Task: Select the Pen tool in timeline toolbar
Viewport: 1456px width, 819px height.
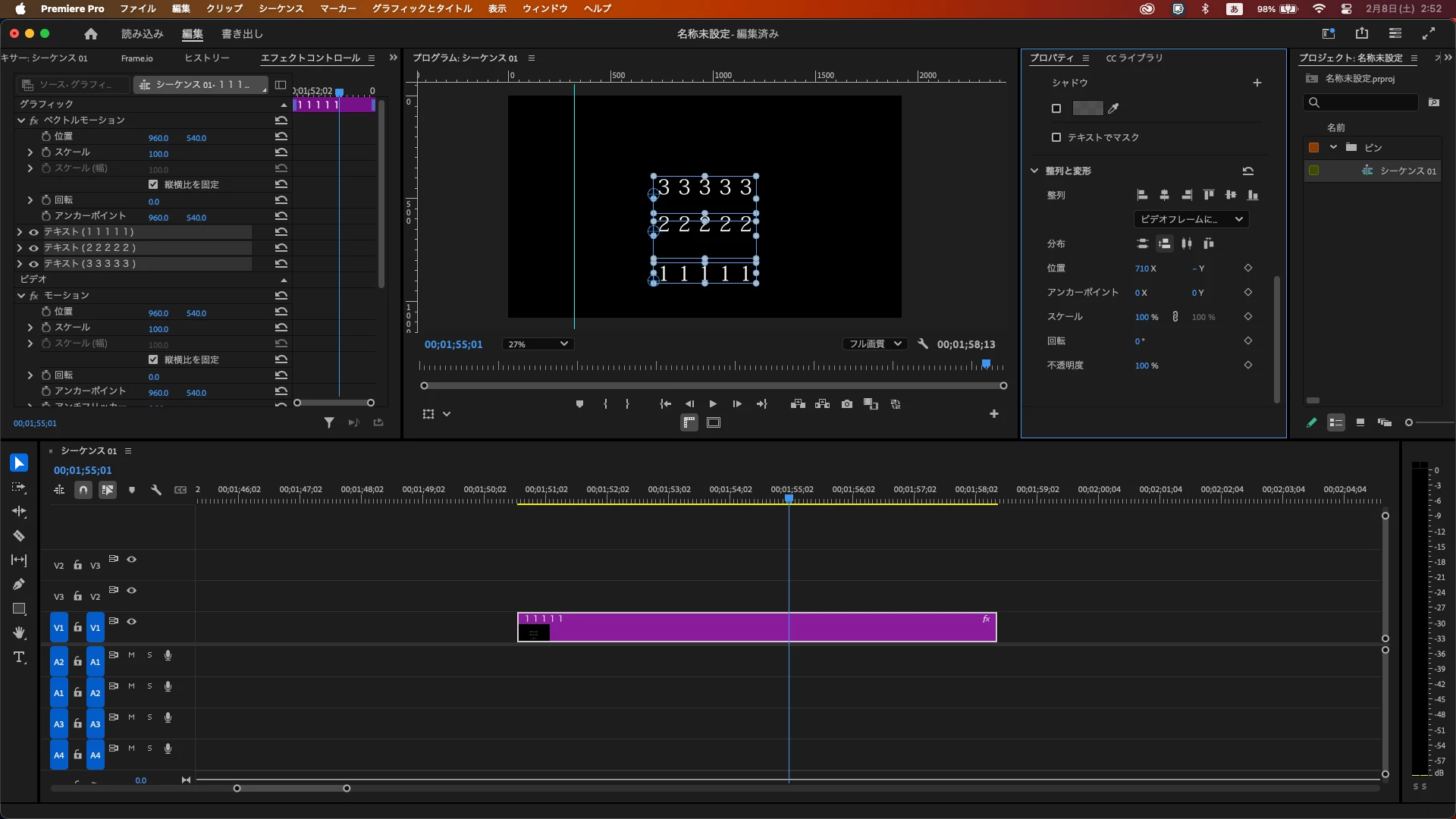Action: pyautogui.click(x=19, y=584)
